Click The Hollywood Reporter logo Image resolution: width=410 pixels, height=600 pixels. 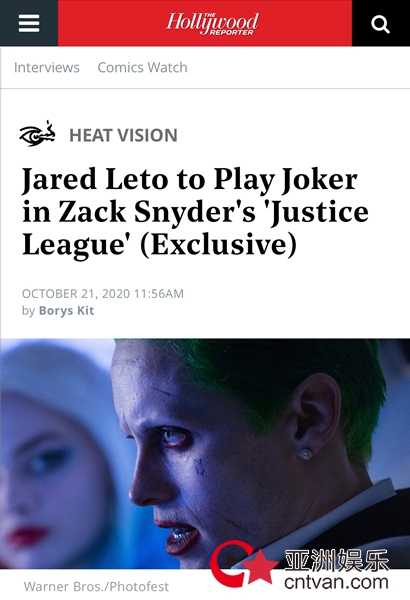point(212,24)
